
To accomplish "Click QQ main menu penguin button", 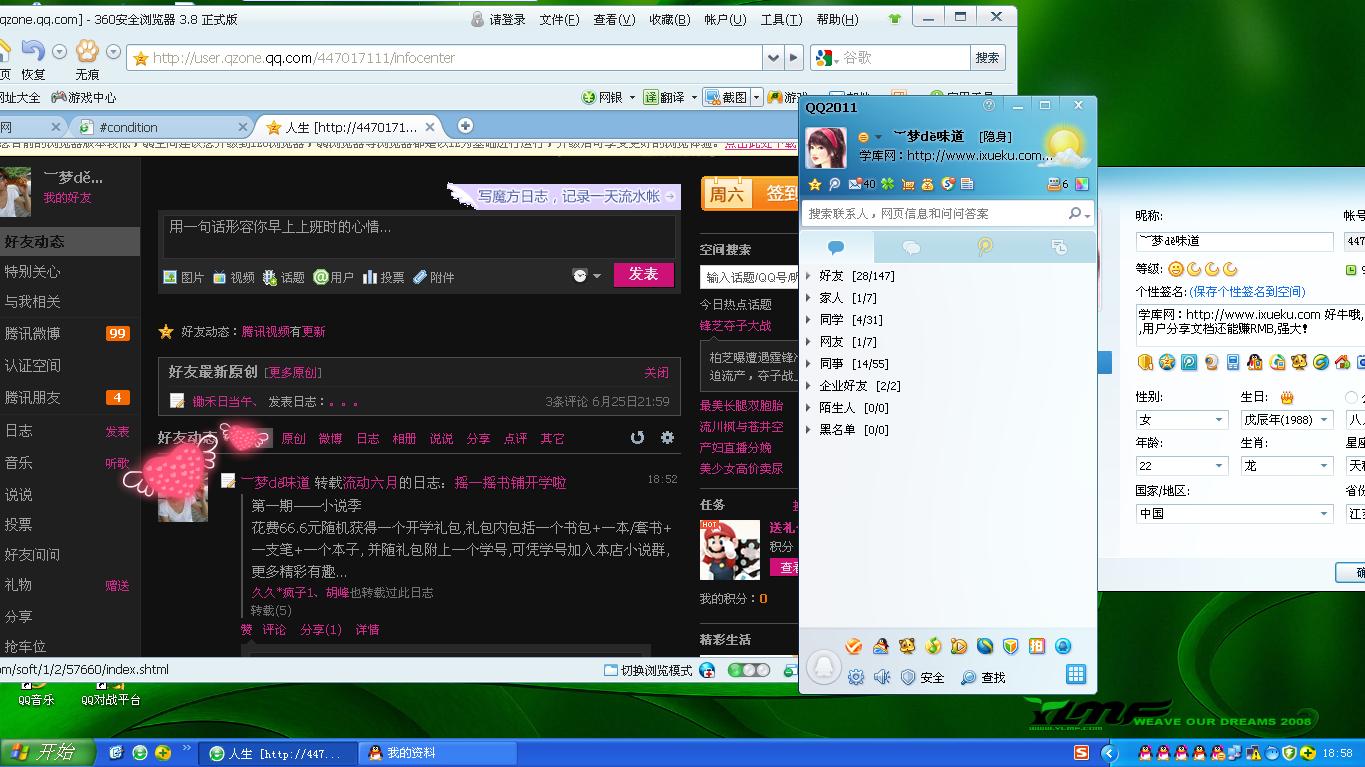I will tap(824, 667).
